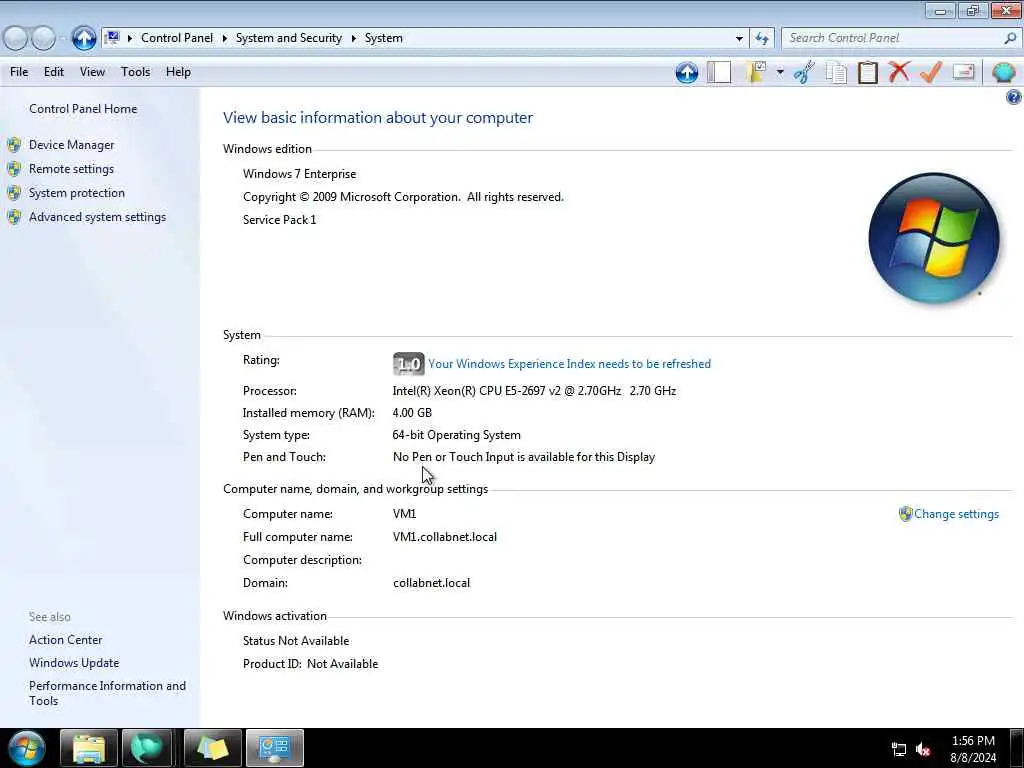The width and height of the screenshot is (1024, 768).
Task: Click in the Search Control Panel box
Action: pos(893,38)
